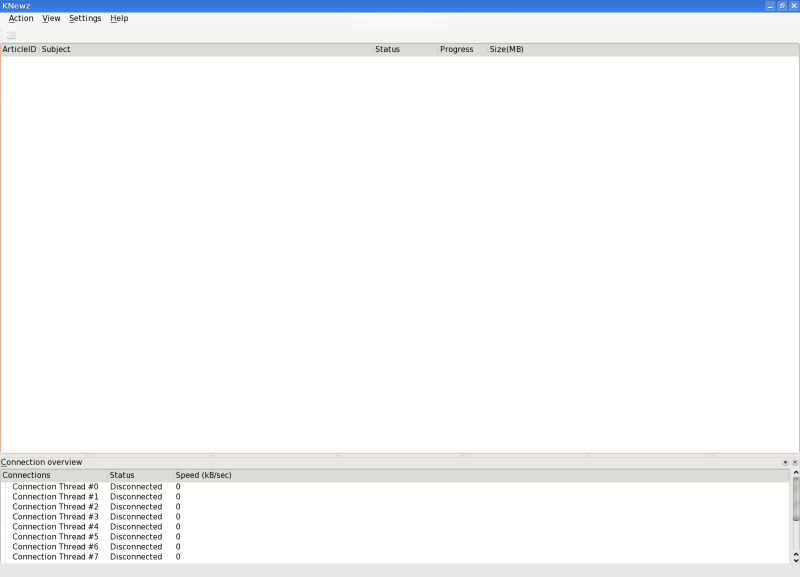Select Connection Thread #7
The height and width of the screenshot is (577, 800).
(55, 557)
